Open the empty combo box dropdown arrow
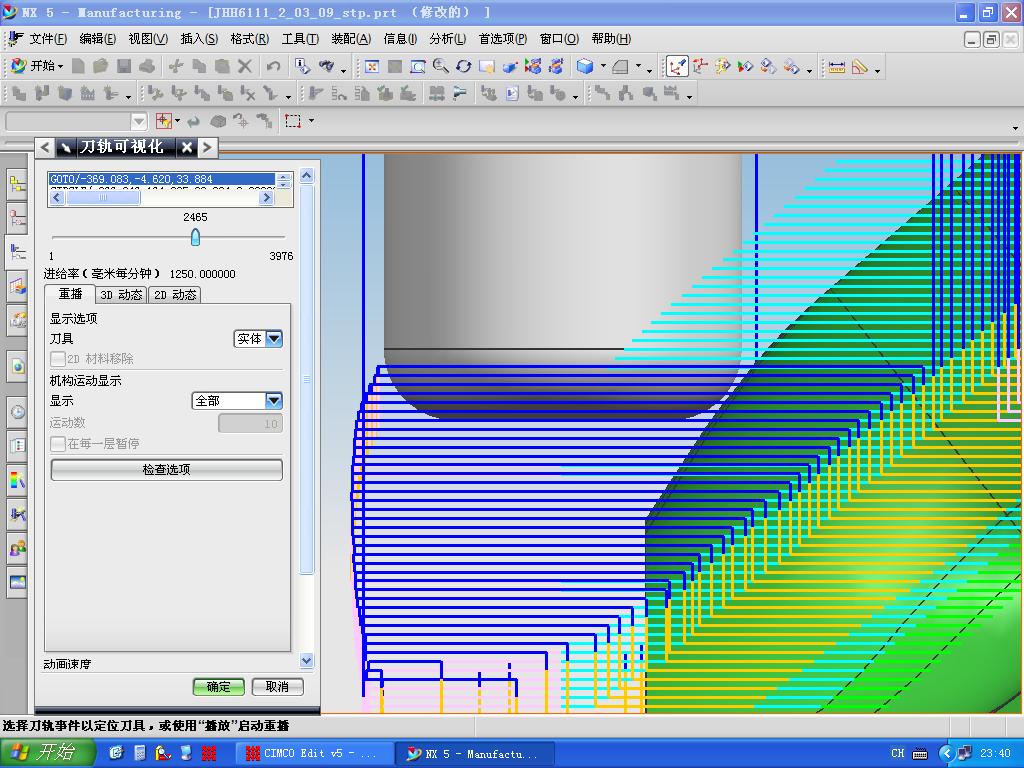 click(138, 121)
